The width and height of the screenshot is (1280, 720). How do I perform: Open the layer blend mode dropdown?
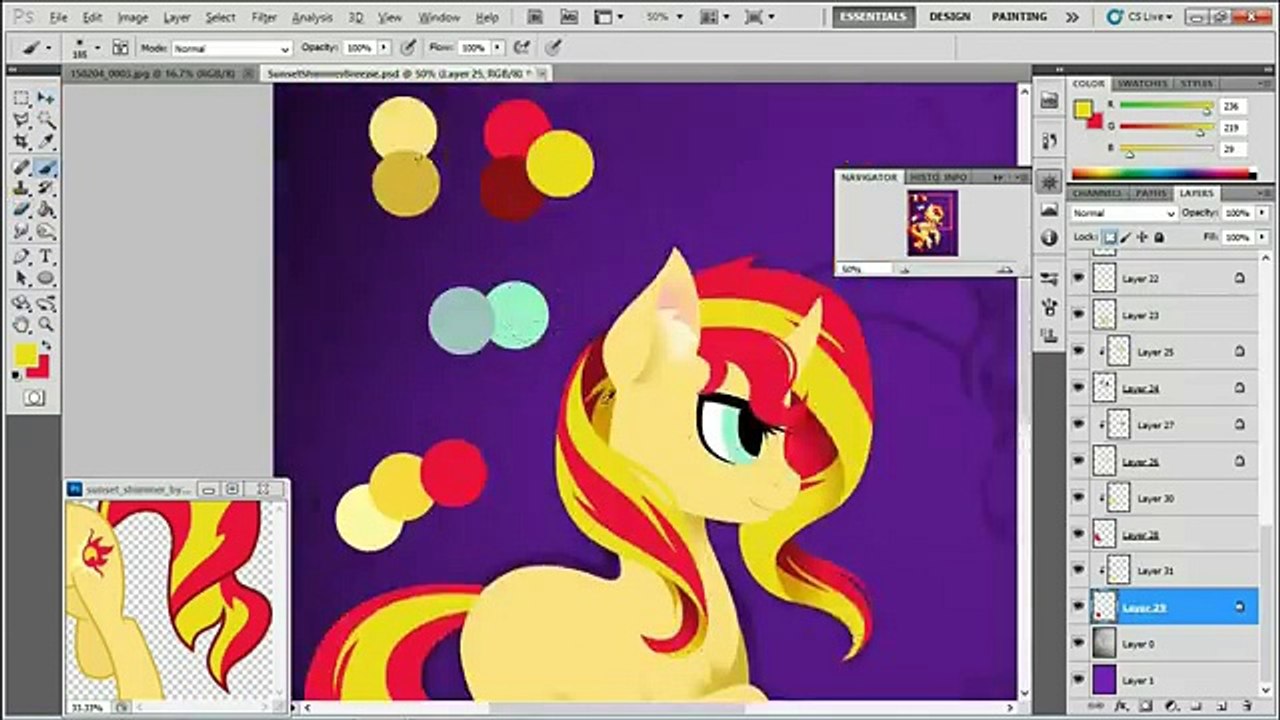point(1124,214)
